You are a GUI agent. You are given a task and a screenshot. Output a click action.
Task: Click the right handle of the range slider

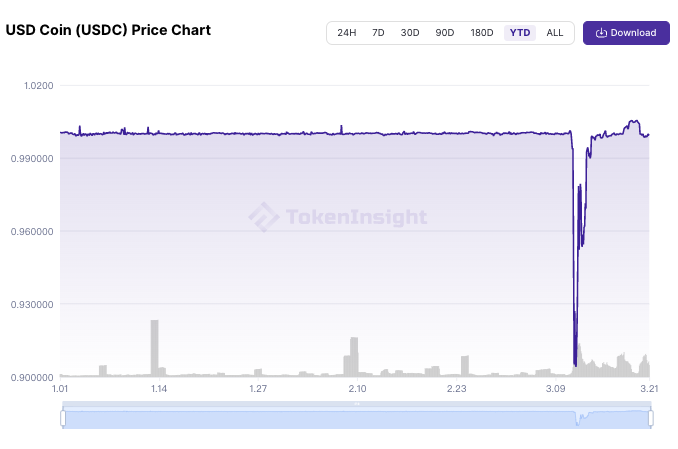pos(651,417)
